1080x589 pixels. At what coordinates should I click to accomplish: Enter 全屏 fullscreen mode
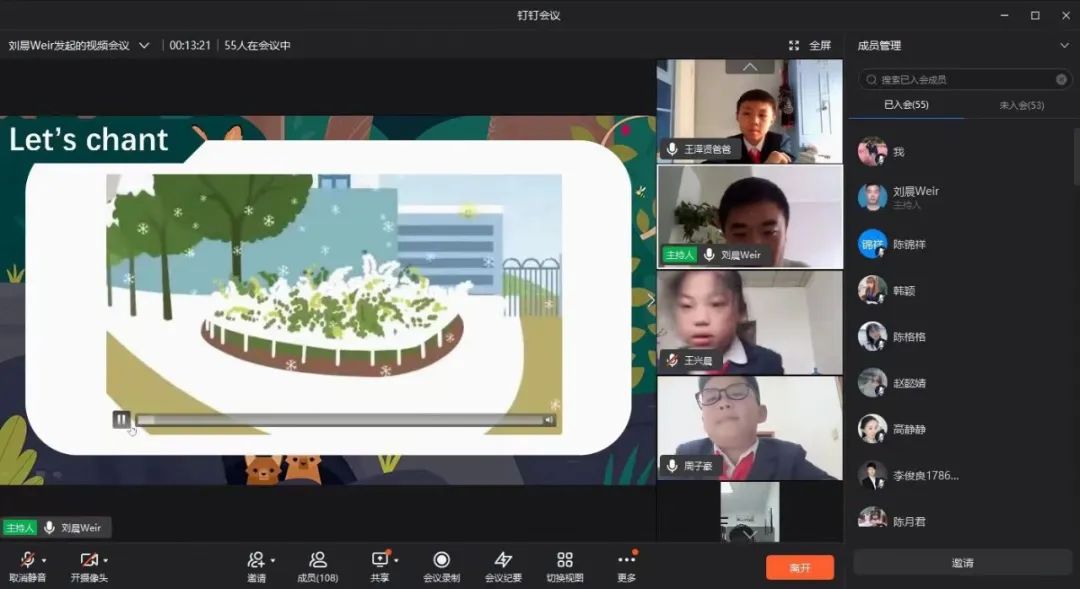click(x=810, y=45)
